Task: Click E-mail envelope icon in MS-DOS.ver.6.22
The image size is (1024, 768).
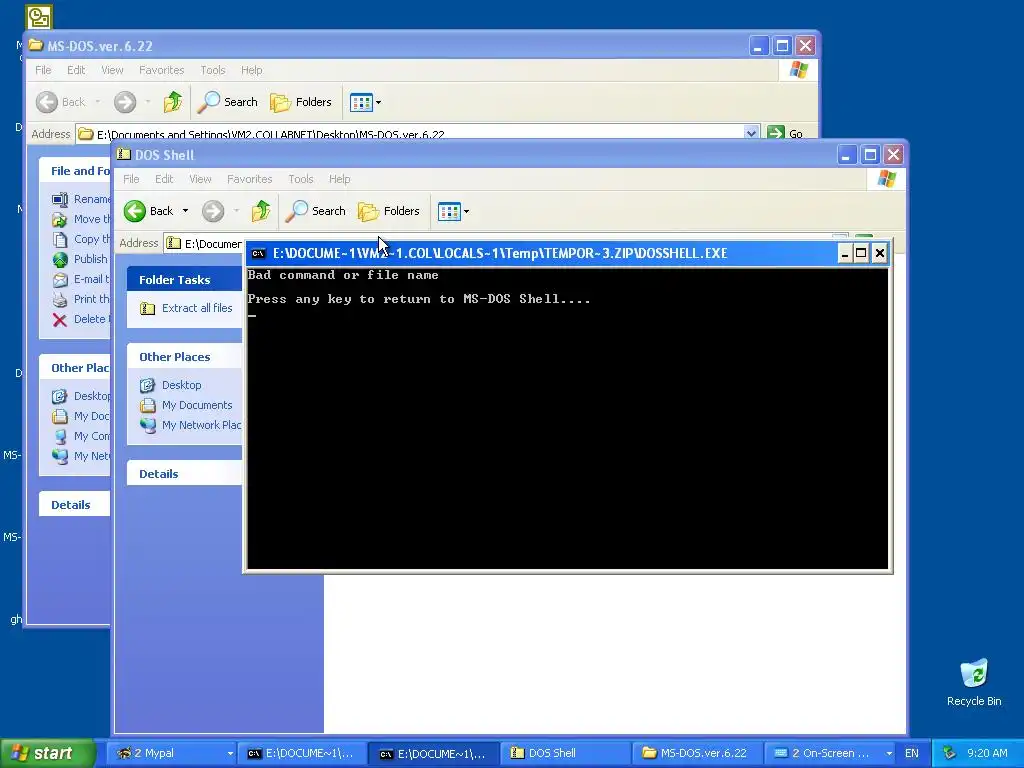Action: coord(60,280)
